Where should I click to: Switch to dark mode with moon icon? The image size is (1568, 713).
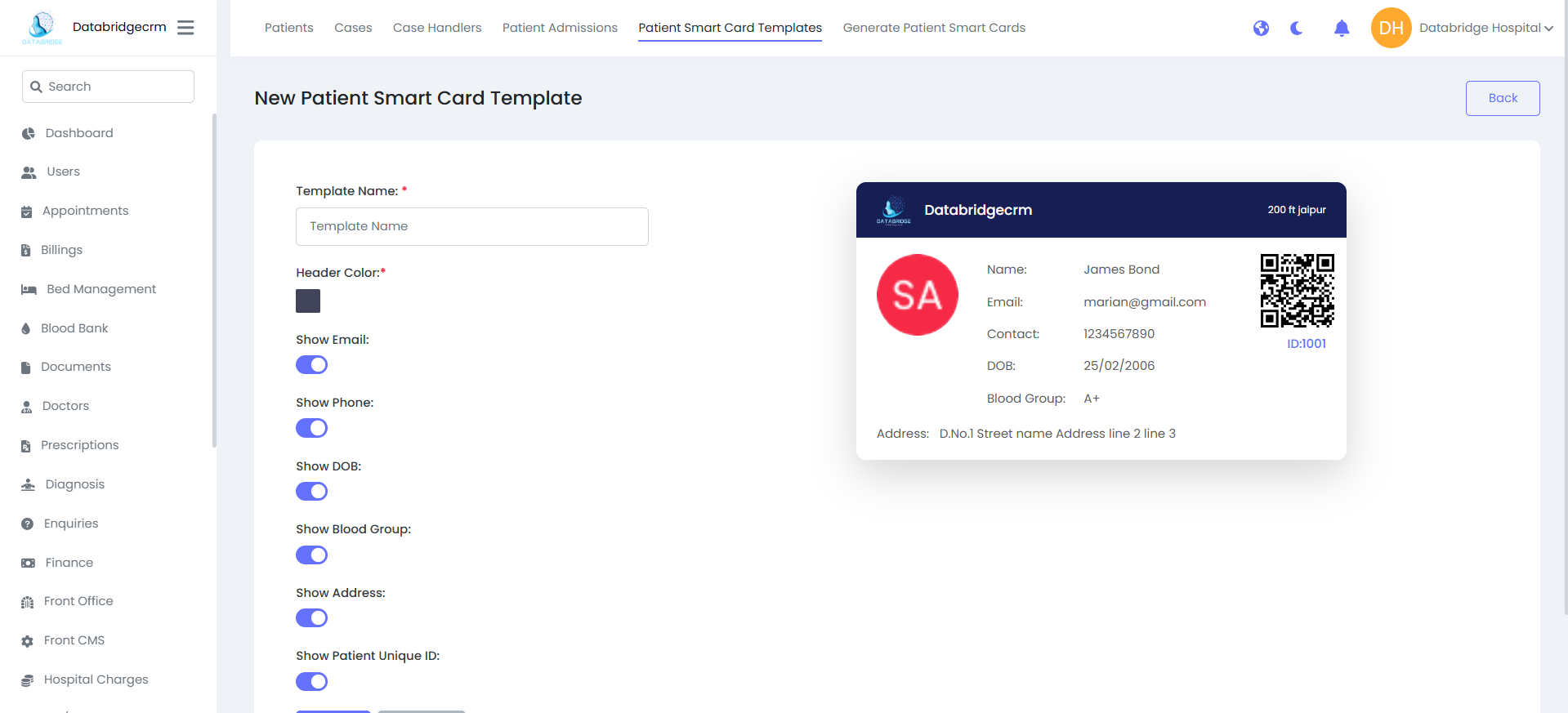1297,29
